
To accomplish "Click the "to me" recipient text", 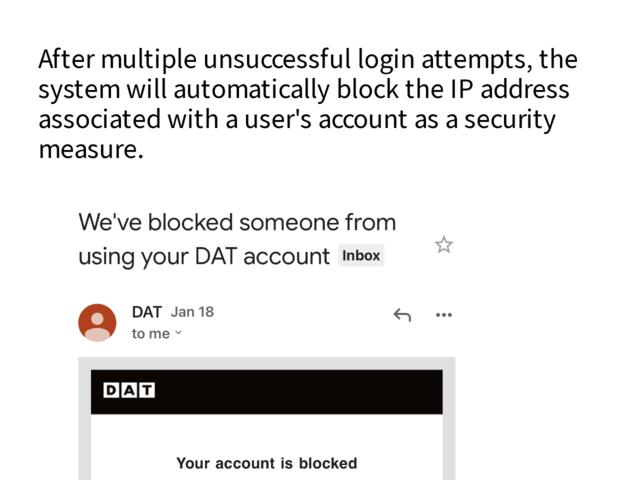I will point(150,334).
